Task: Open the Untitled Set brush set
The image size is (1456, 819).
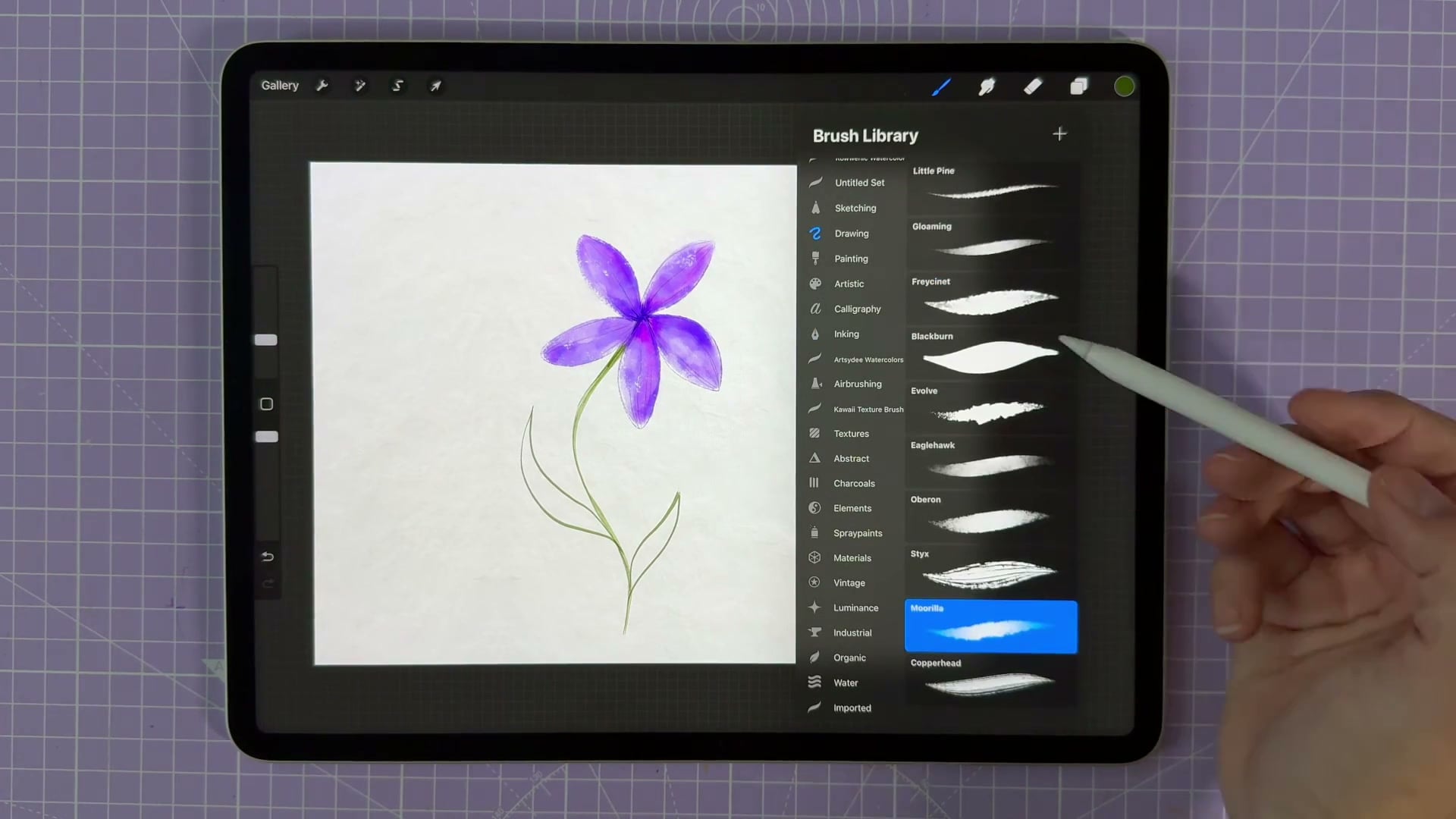Action: point(855,183)
